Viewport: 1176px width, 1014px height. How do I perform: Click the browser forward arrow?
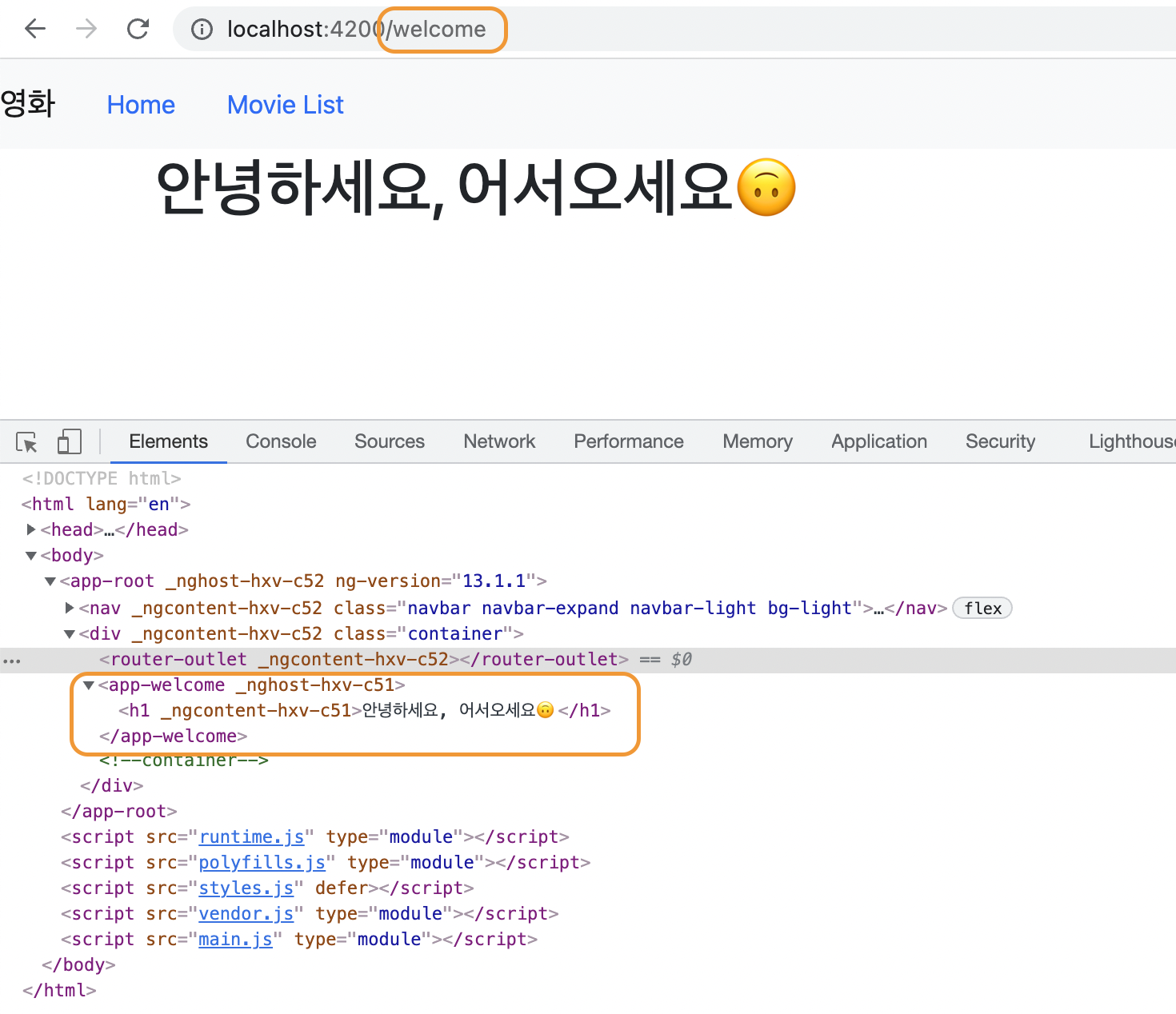point(86,30)
